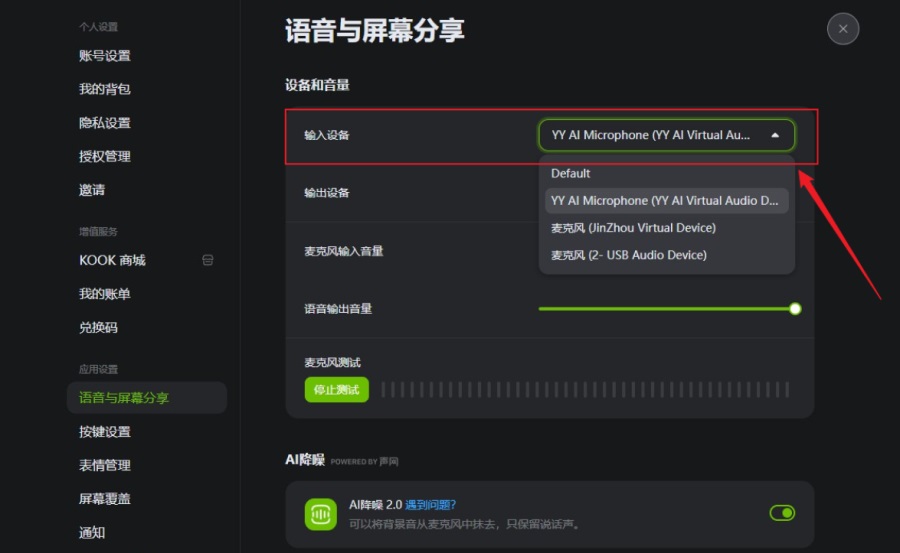Viewport: 900px width, 553px height.
Task: Collapse the 输入设备 dropdown box
Action: tap(666, 135)
